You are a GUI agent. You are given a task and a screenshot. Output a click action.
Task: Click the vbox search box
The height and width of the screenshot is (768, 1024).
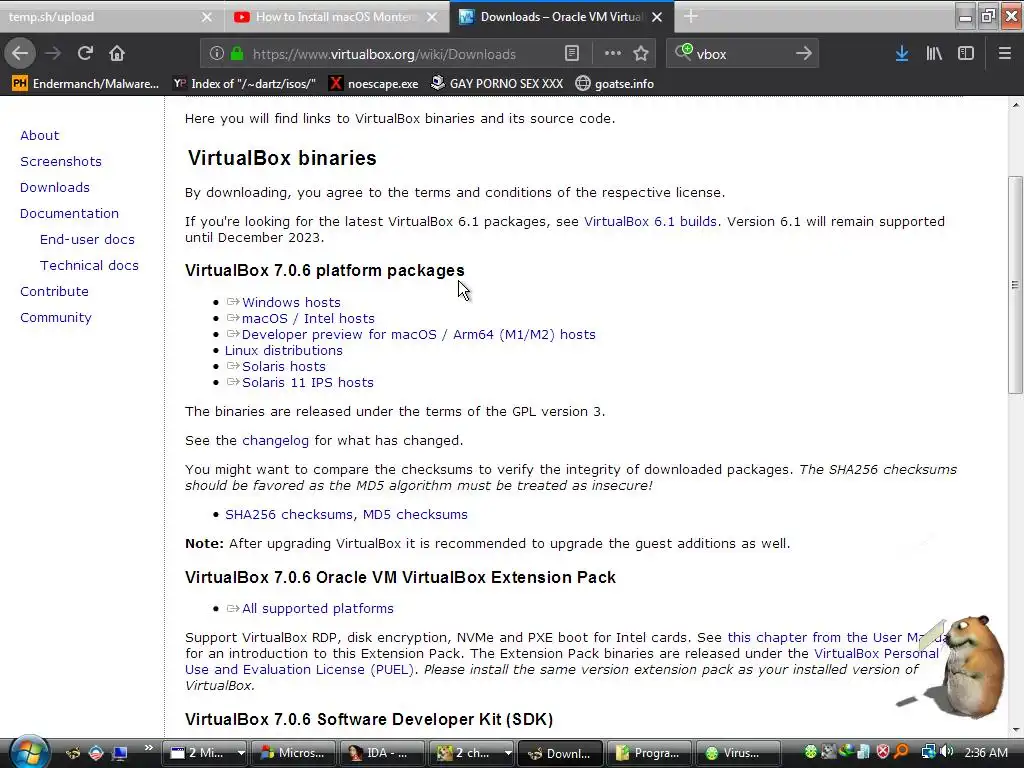[741, 54]
